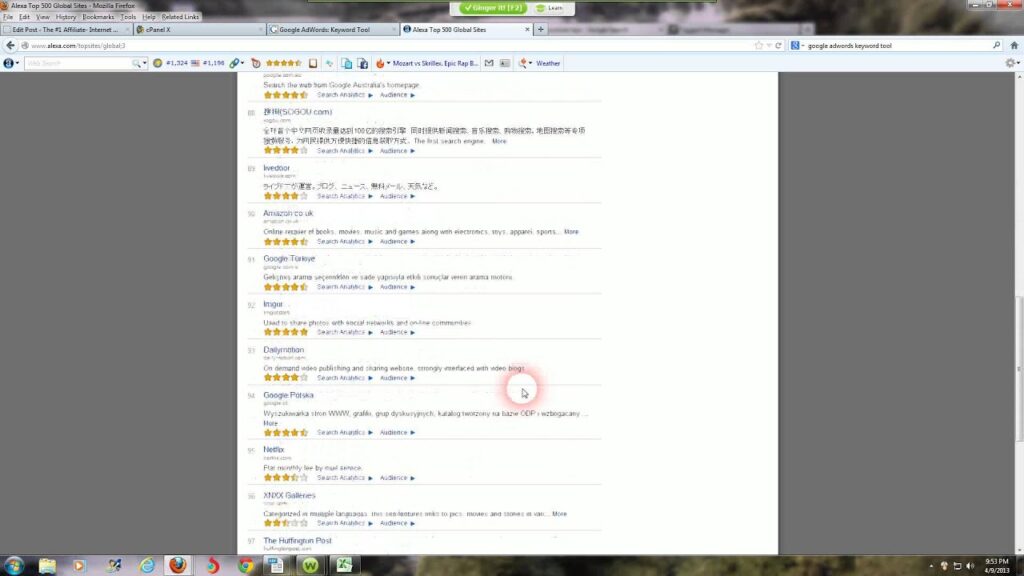
Task: Open the Windows Start menu
Action: point(14,566)
